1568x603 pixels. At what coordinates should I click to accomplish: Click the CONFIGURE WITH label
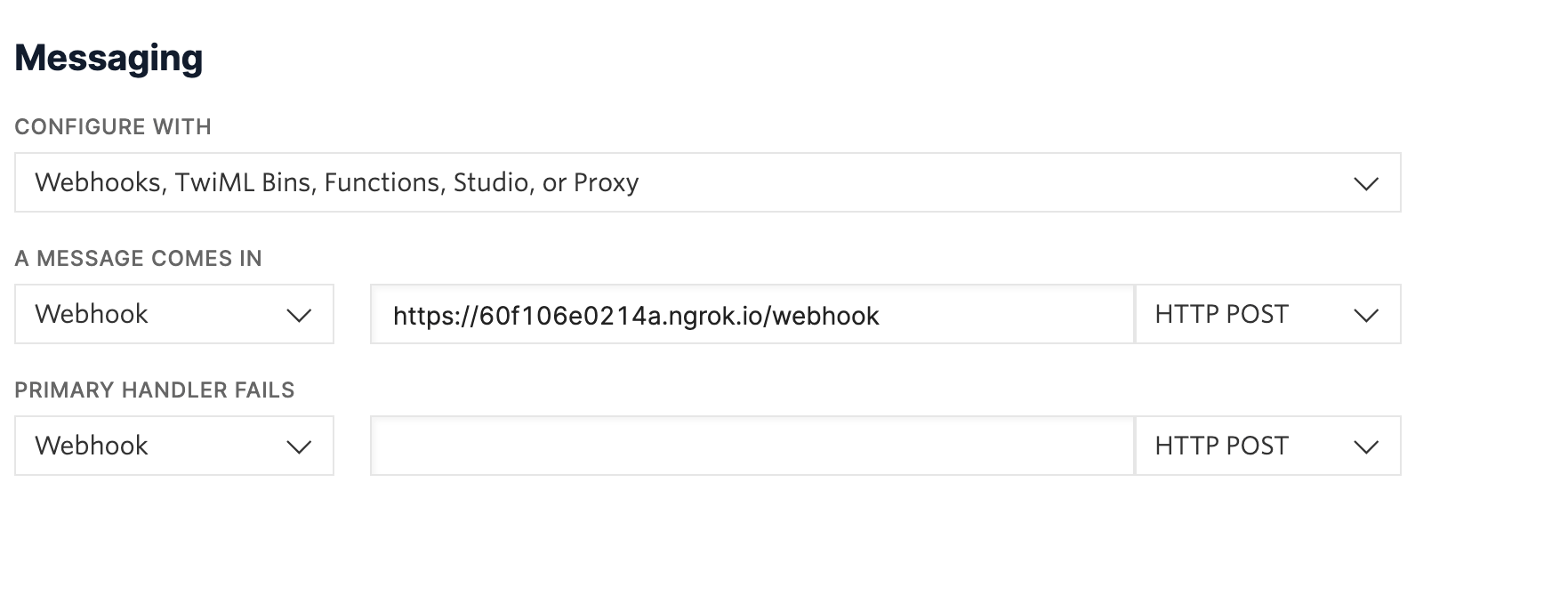click(112, 127)
